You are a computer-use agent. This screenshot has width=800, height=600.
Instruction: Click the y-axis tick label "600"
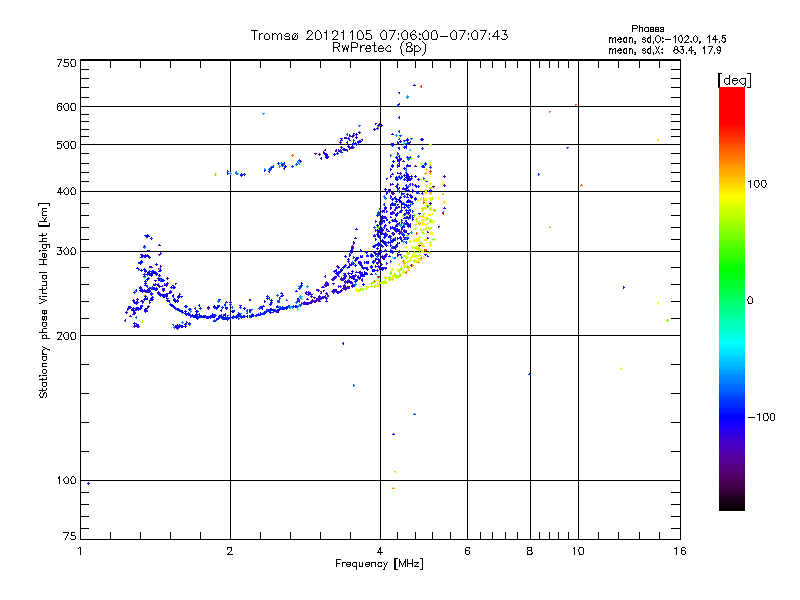(67, 107)
